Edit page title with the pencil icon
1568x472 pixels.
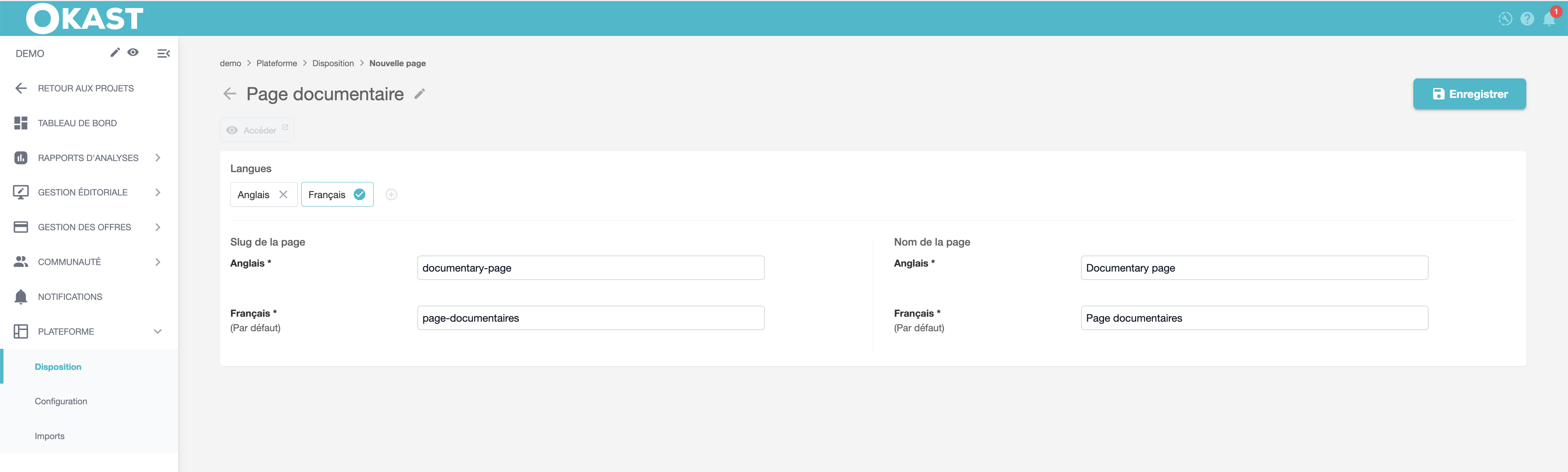point(420,94)
